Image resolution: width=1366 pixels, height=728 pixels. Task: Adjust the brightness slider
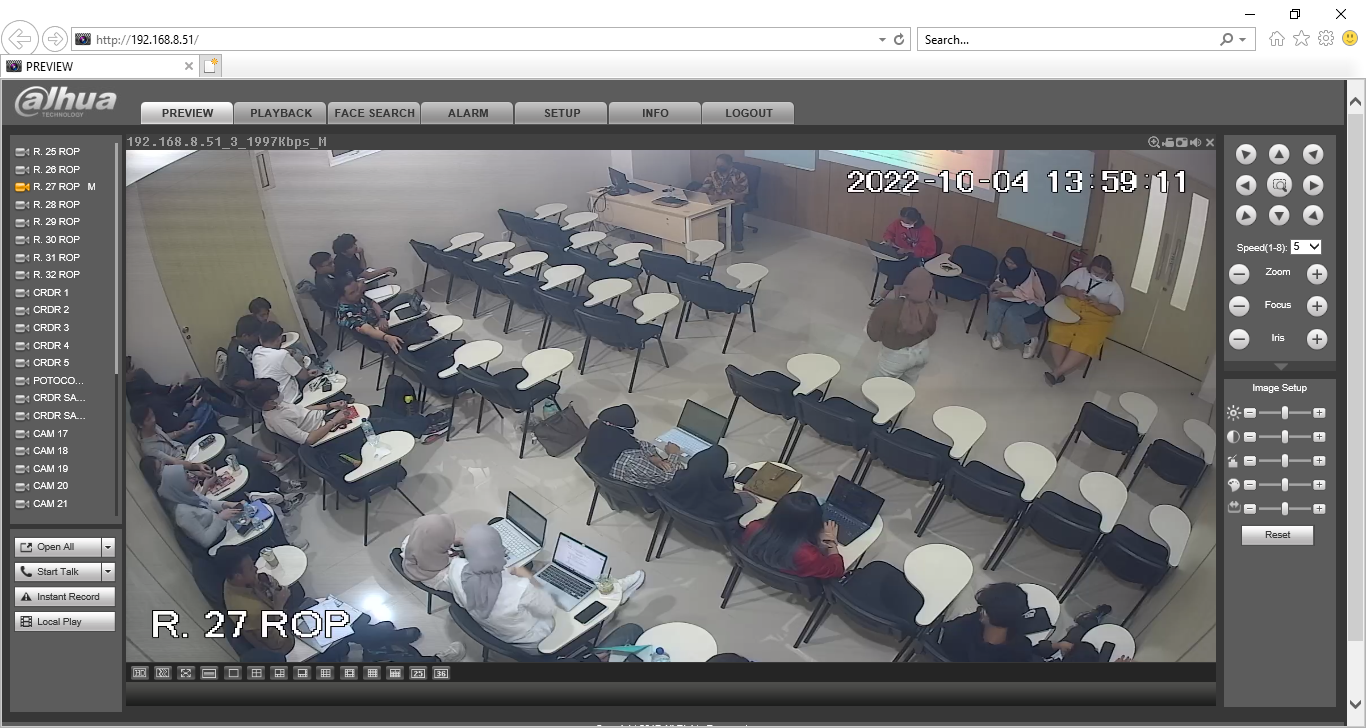click(1284, 413)
